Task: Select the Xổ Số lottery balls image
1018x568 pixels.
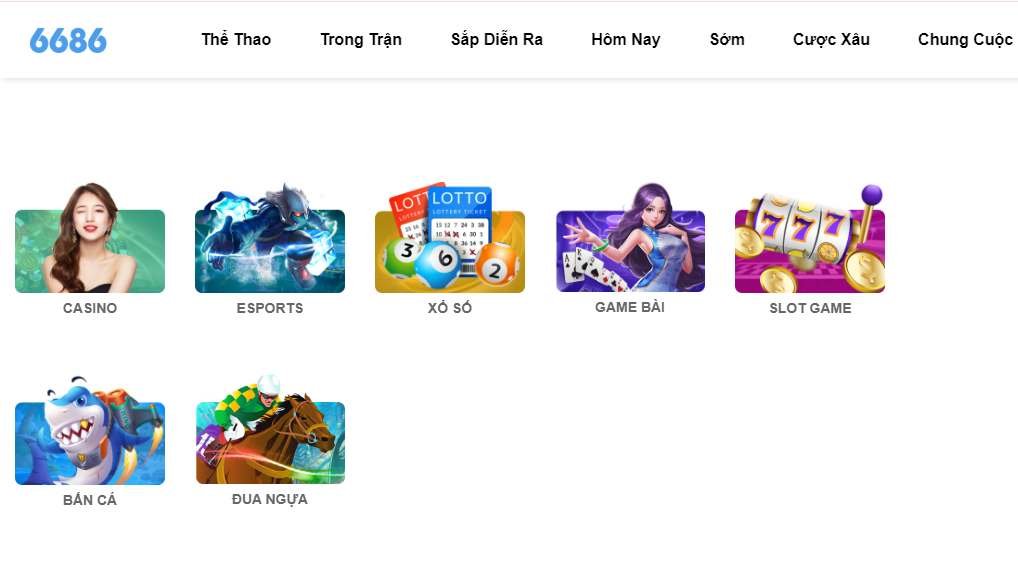Action: [450, 238]
